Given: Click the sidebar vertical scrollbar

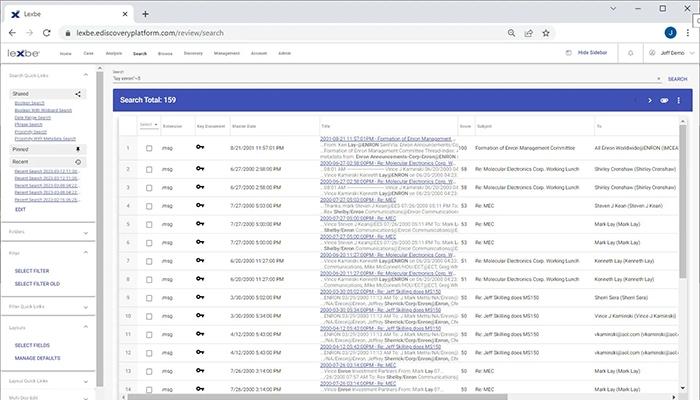Looking at the screenshot, I should [100, 228].
